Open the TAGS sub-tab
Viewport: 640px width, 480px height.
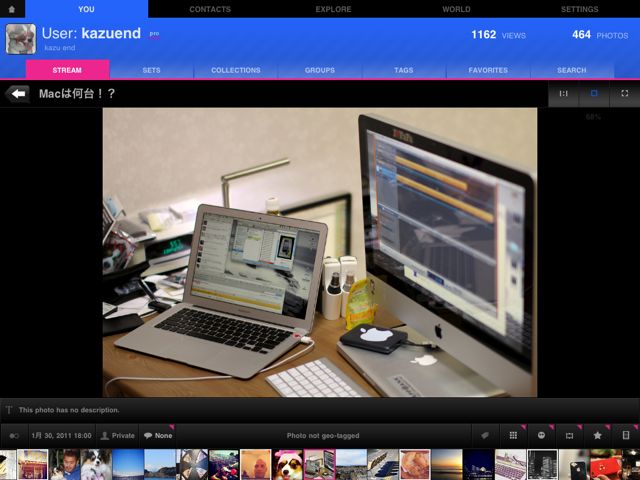[x=404, y=70]
